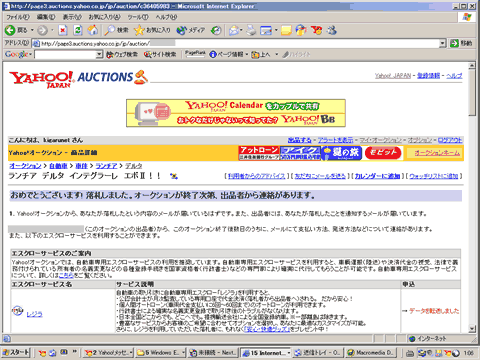Follow the レジラ escrow service link
Viewport: 480px width, 360px height.
(34, 314)
